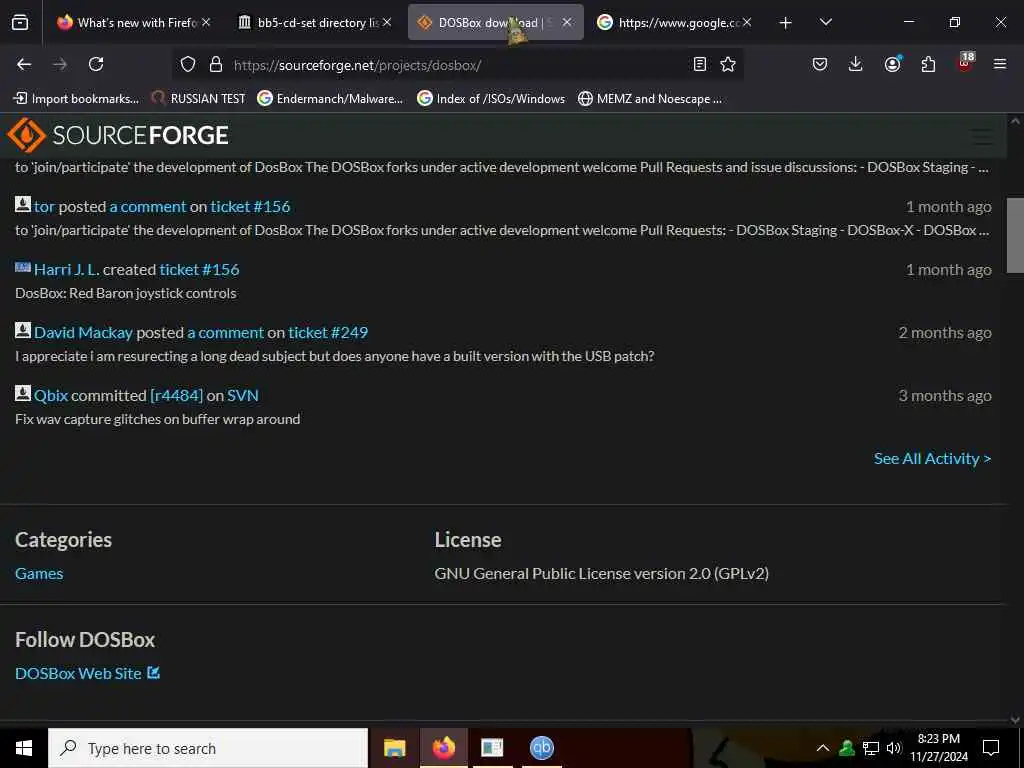Open the qBittorrent taskbar icon
The image size is (1024, 768).
(541, 748)
